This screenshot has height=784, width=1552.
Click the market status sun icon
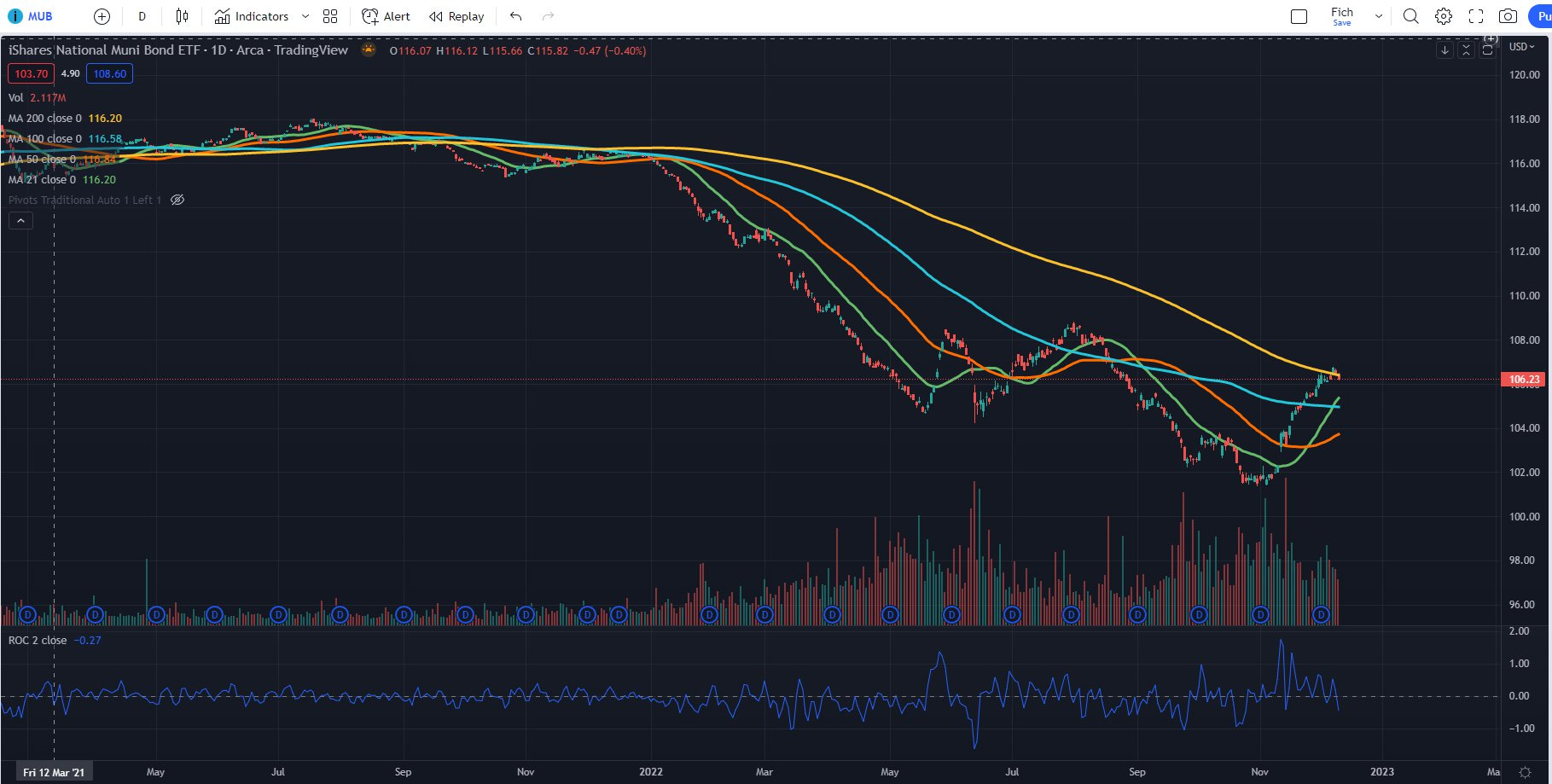point(369,49)
